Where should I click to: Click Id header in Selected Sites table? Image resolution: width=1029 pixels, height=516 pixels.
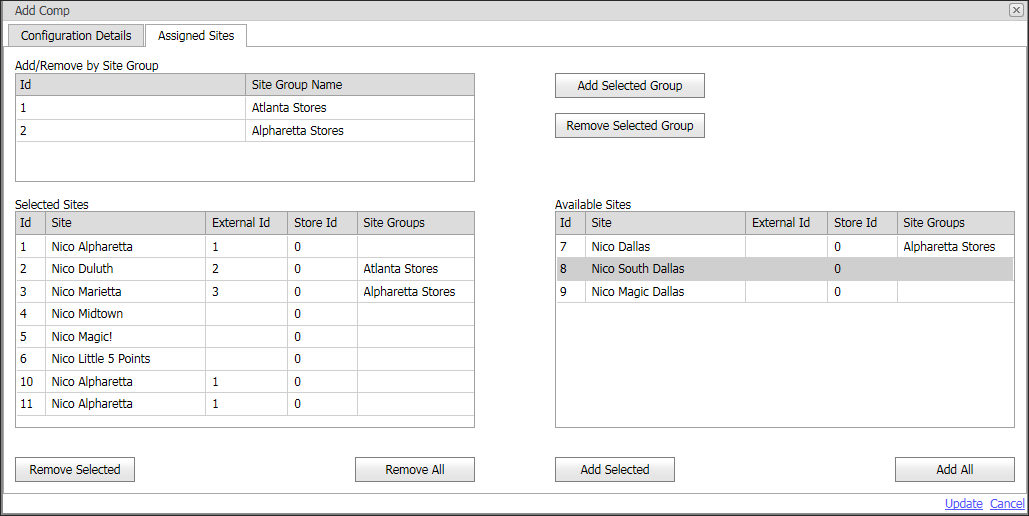[31, 223]
